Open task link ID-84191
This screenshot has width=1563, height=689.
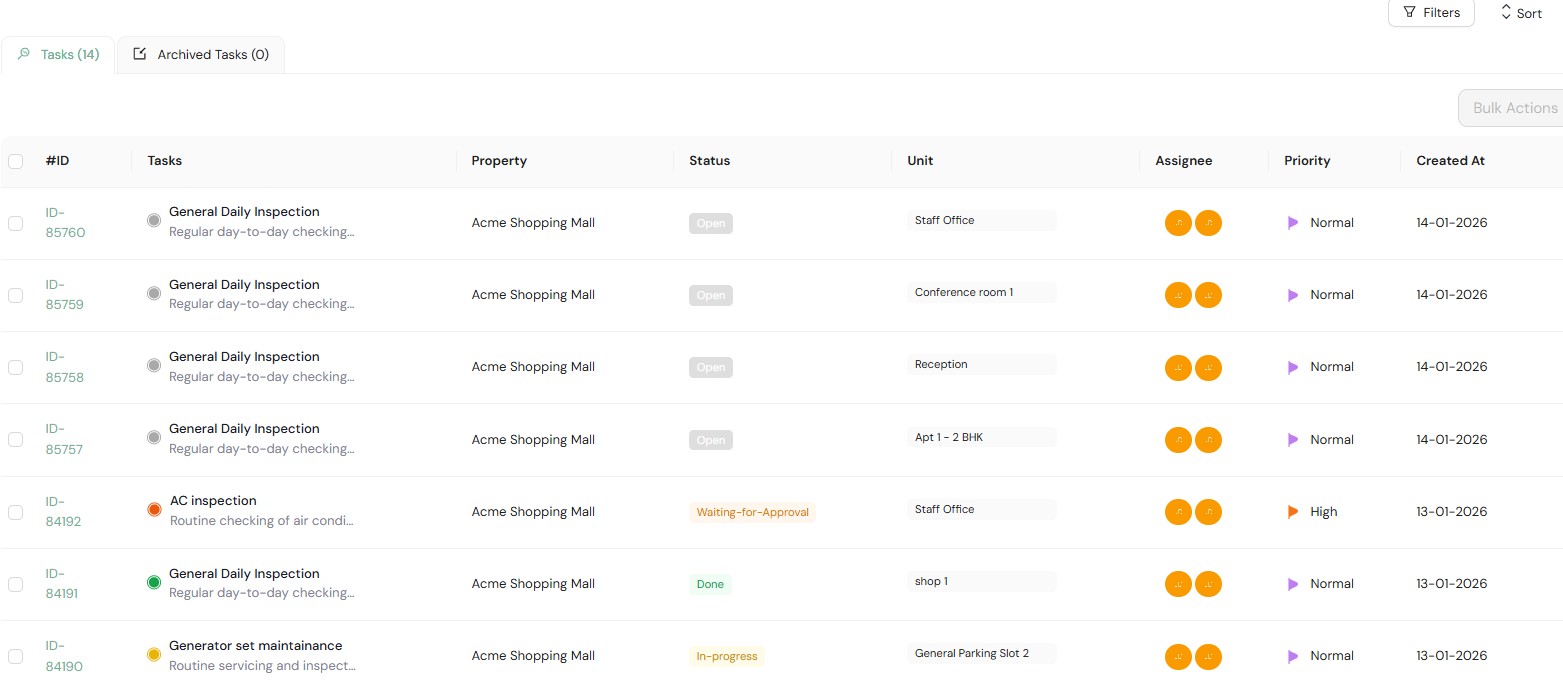coord(63,583)
